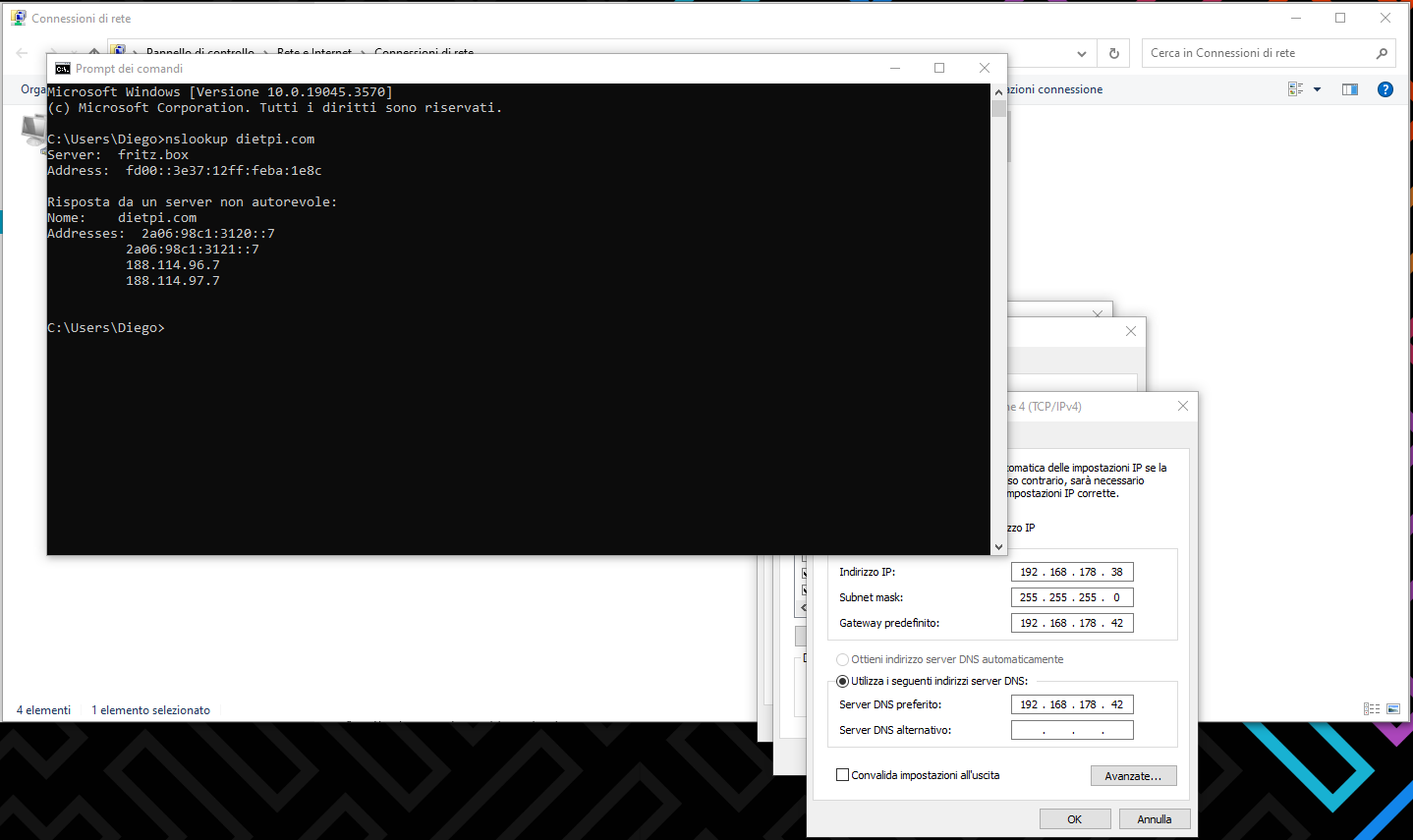The height and width of the screenshot is (840, 1413).
Task: Click the 188.114.97.7 address line
Action: click(173, 281)
